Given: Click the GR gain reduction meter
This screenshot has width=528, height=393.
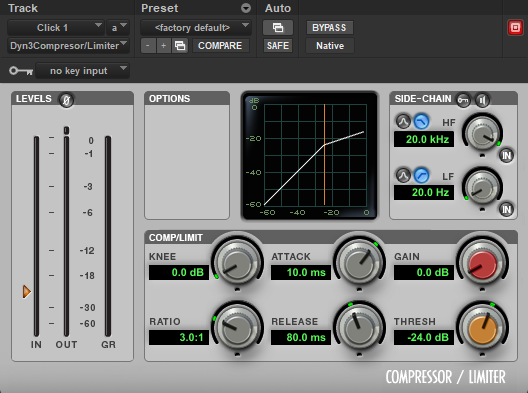Looking at the screenshot, I should click(x=108, y=236).
